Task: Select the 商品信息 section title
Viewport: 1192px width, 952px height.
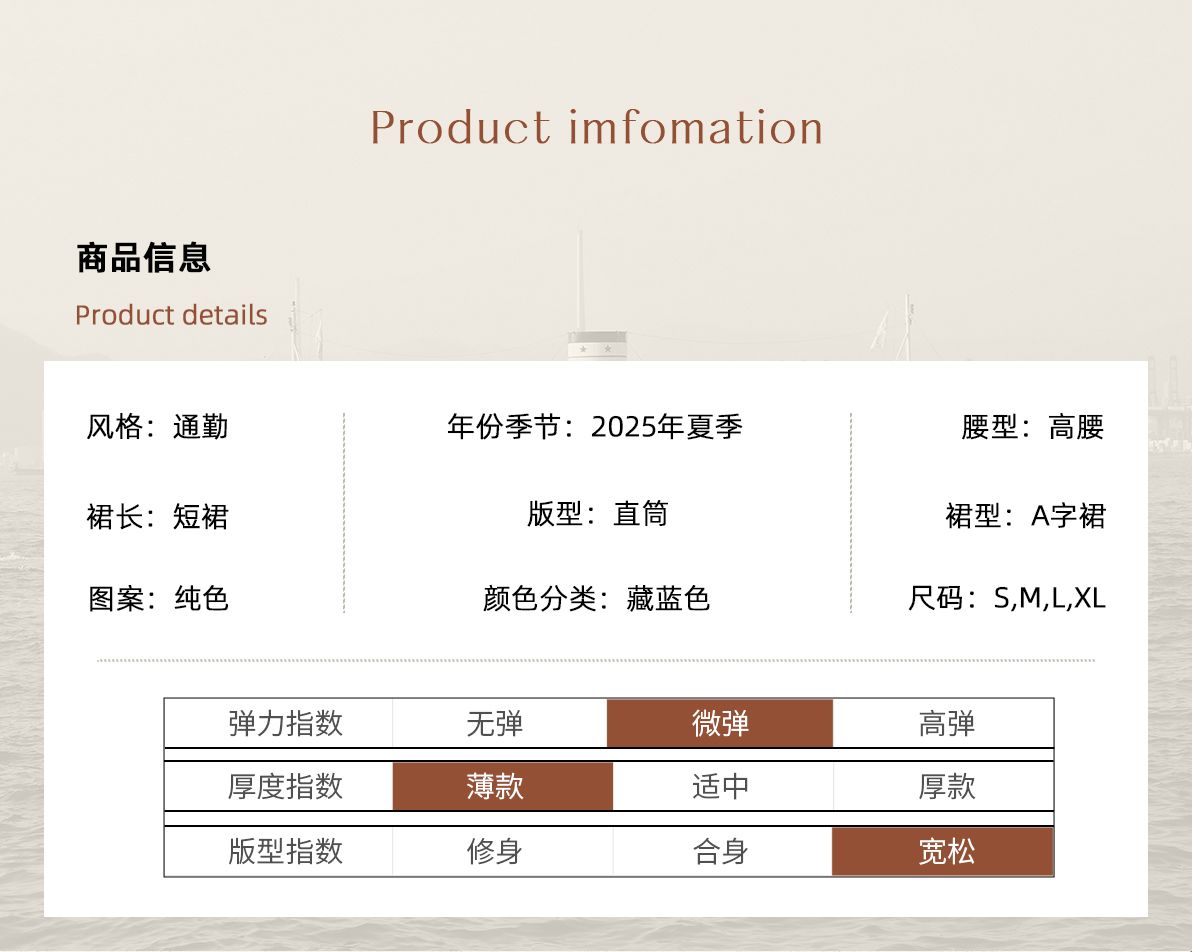Action: tap(144, 258)
